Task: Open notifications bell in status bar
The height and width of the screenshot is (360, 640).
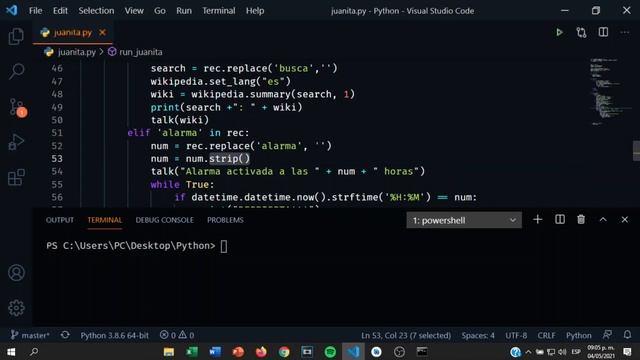Action: click(627, 335)
